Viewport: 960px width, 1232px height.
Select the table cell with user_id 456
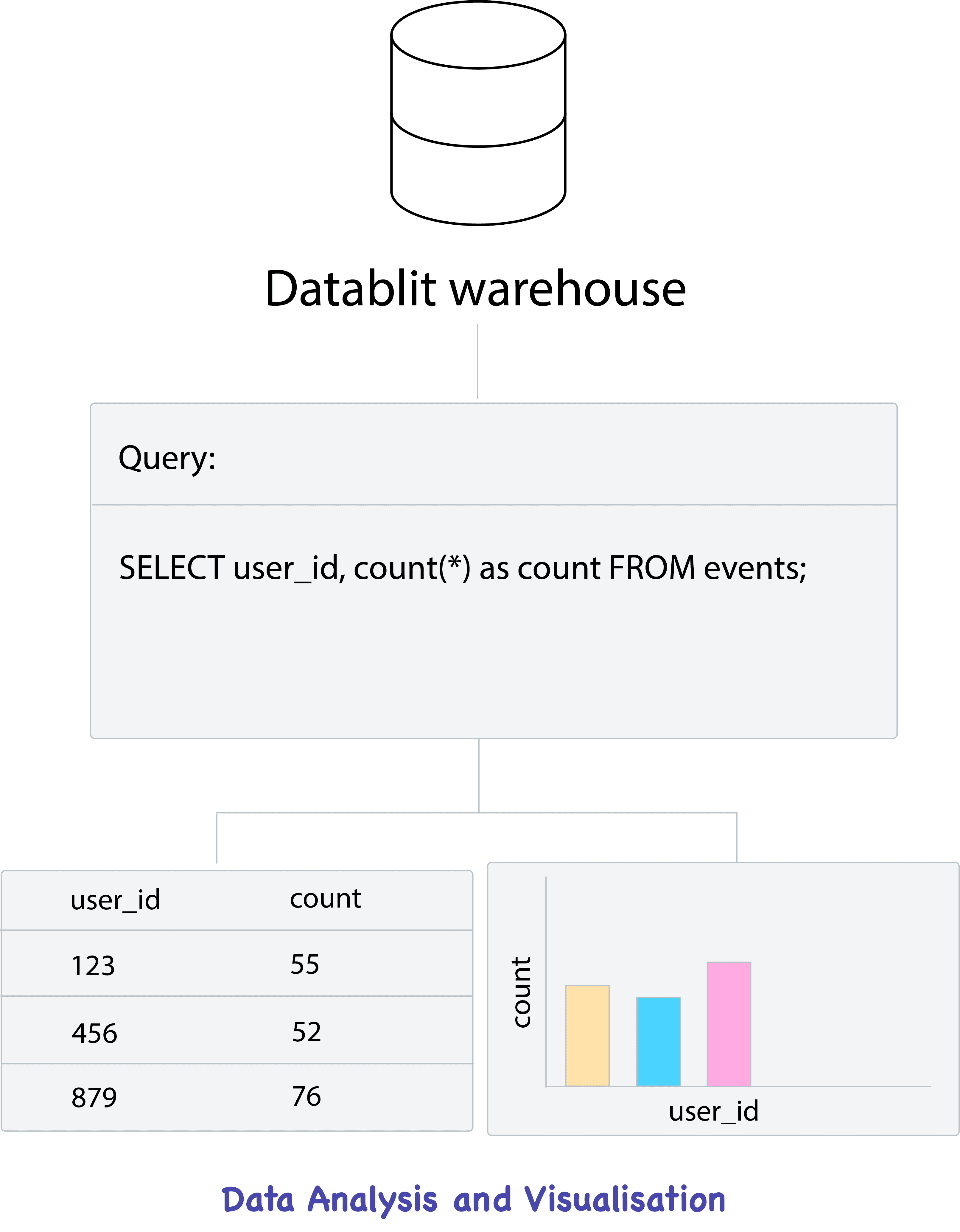click(x=94, y=1034)
